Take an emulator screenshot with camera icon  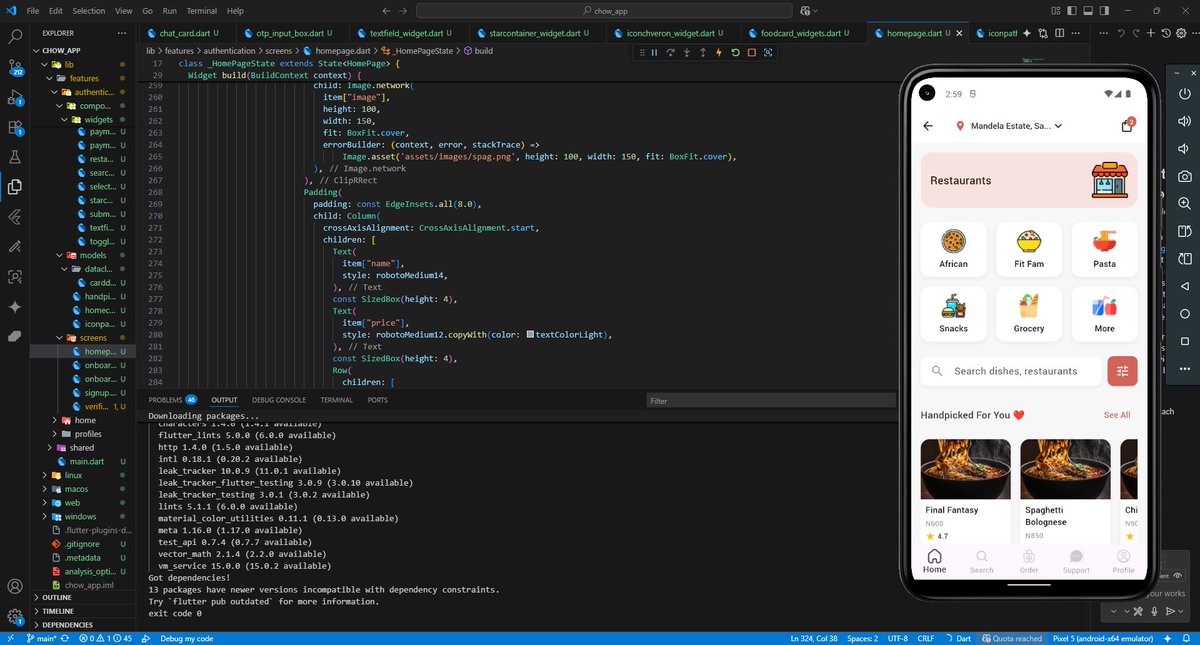(x=1184, y=176)
